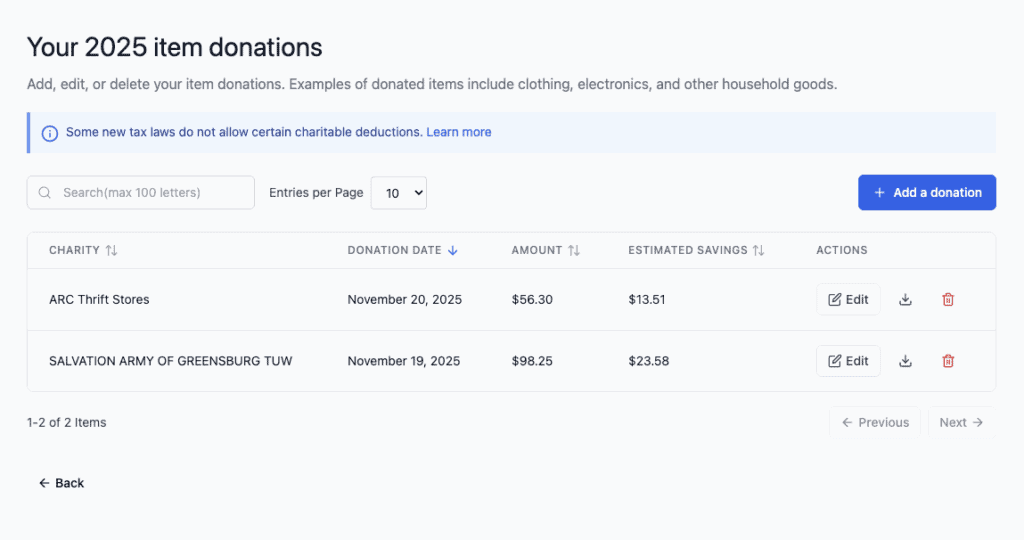The width and height of the screenshot is (1024, 540).
Task: Sort by Amount column arrows
Action: 574,250
